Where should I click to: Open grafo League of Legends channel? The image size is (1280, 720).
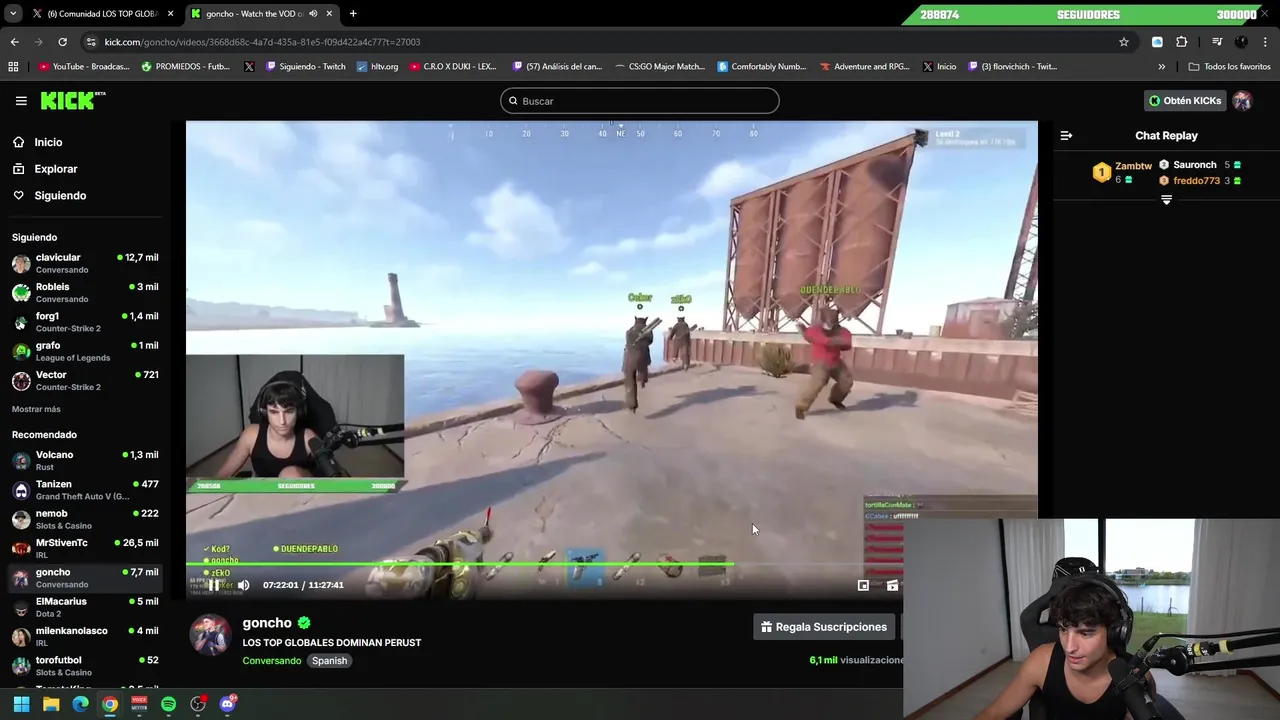pyautogui.click(x=85, y=351)
